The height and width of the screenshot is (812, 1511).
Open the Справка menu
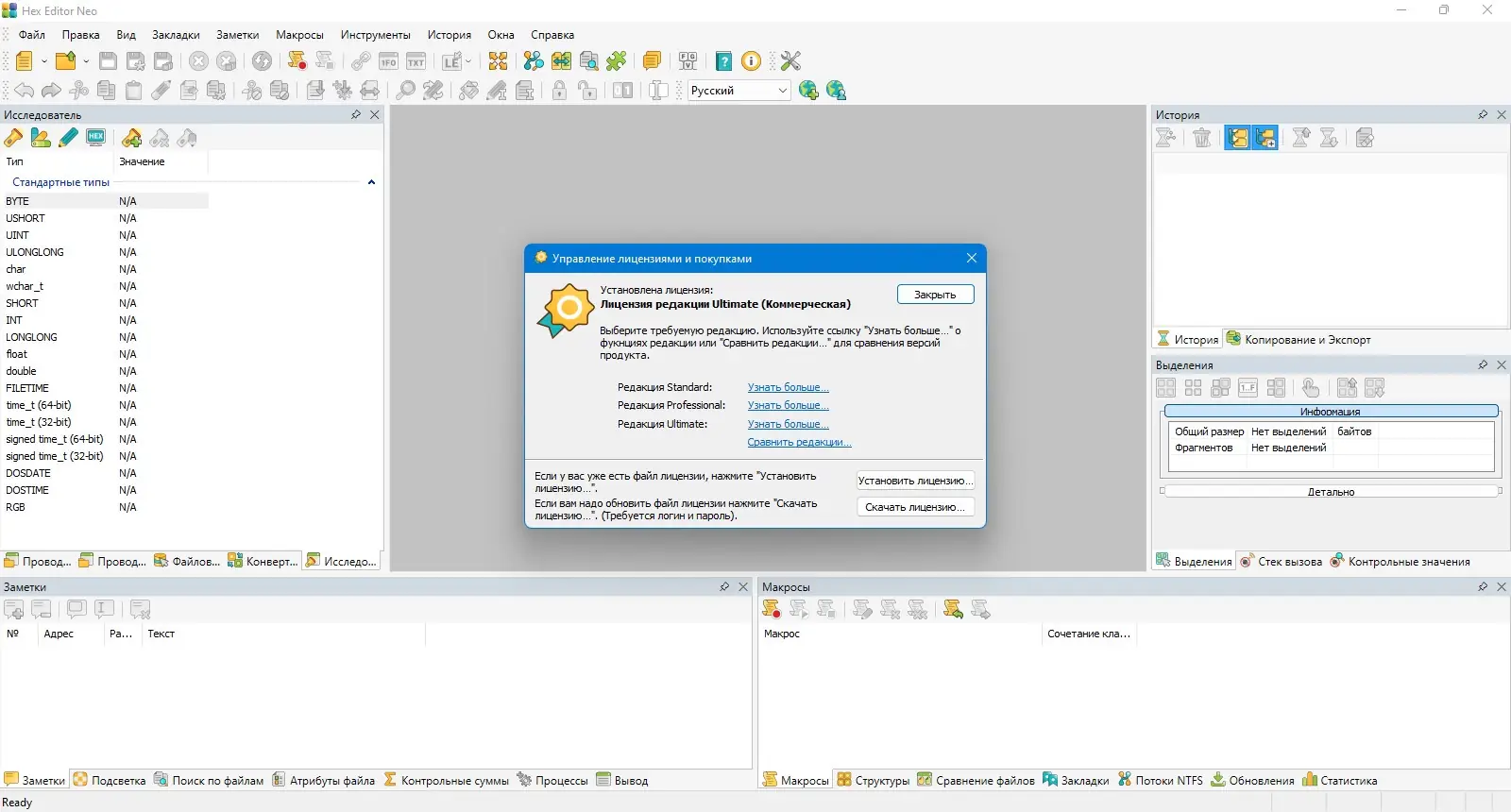552,35
